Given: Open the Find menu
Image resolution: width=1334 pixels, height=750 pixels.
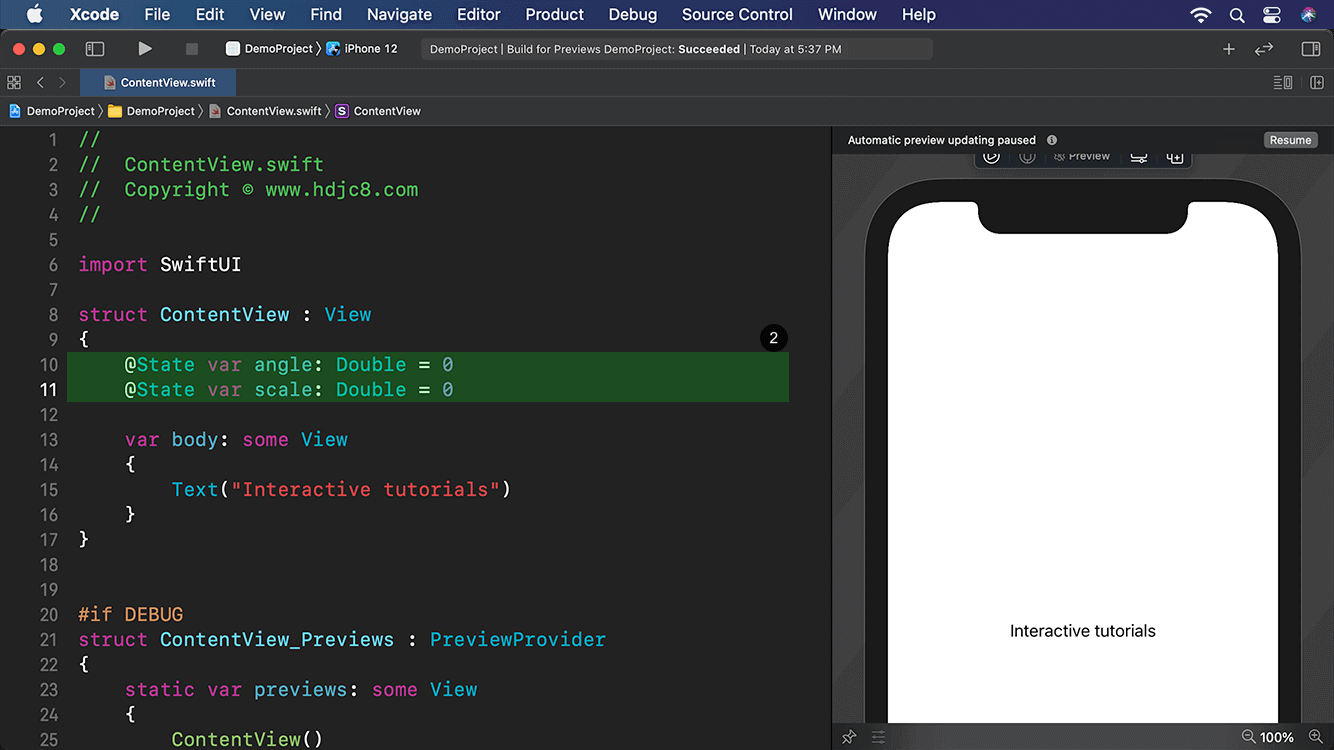Looking at the screenshot, I should [326, 14].
